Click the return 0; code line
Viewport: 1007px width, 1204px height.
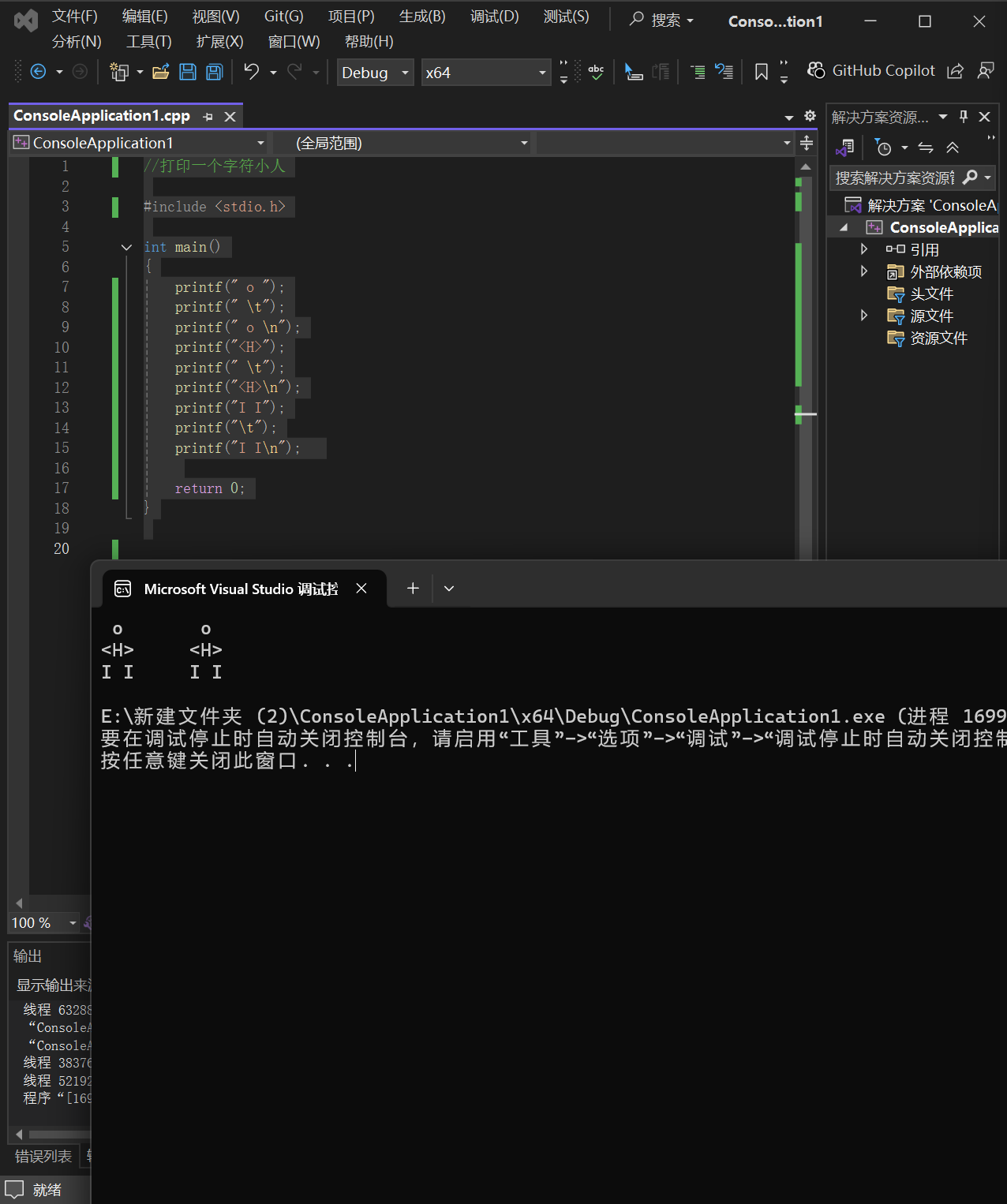[x=210, y=488]
